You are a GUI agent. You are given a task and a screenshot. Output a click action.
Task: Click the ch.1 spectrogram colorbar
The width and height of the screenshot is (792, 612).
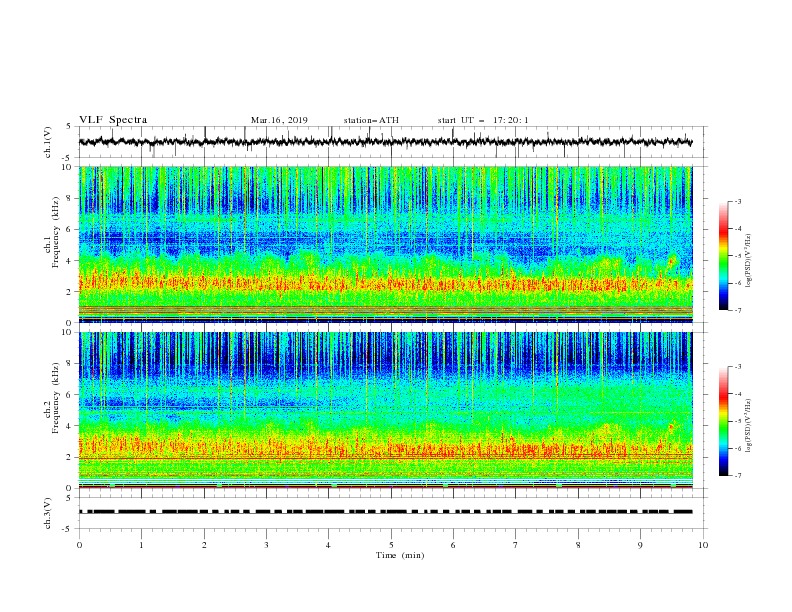click(x=723, y=256)
